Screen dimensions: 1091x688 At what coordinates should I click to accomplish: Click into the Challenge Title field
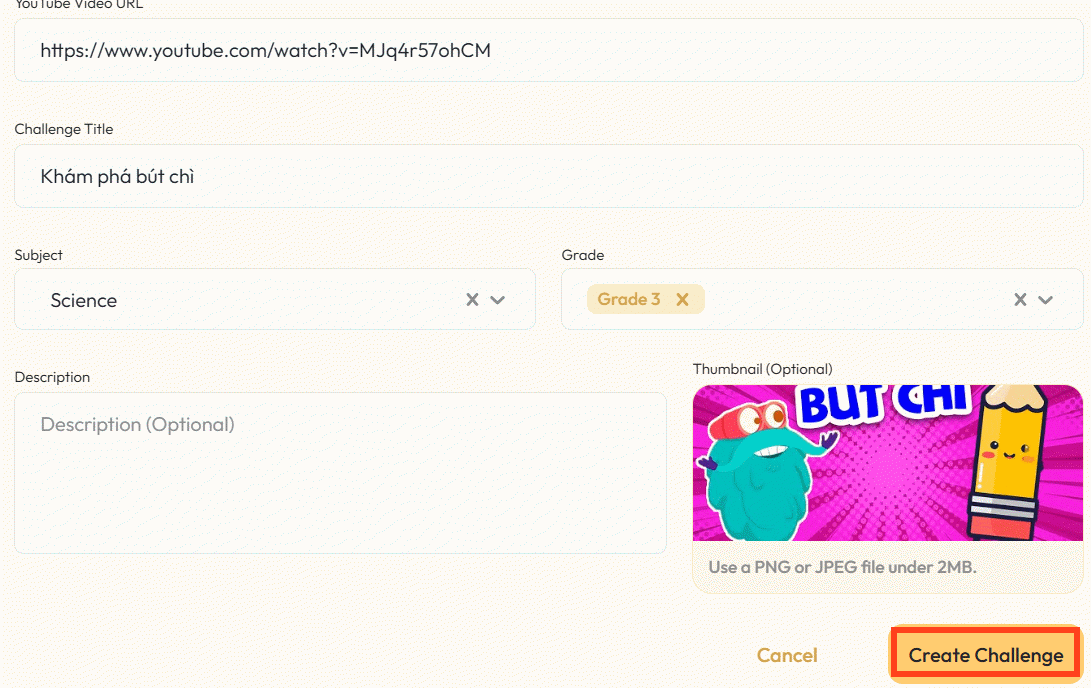548,177
